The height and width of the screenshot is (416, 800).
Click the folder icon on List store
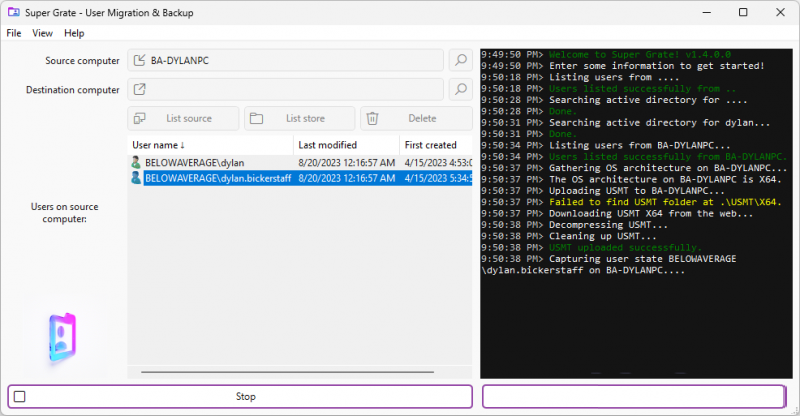(256, 118)
